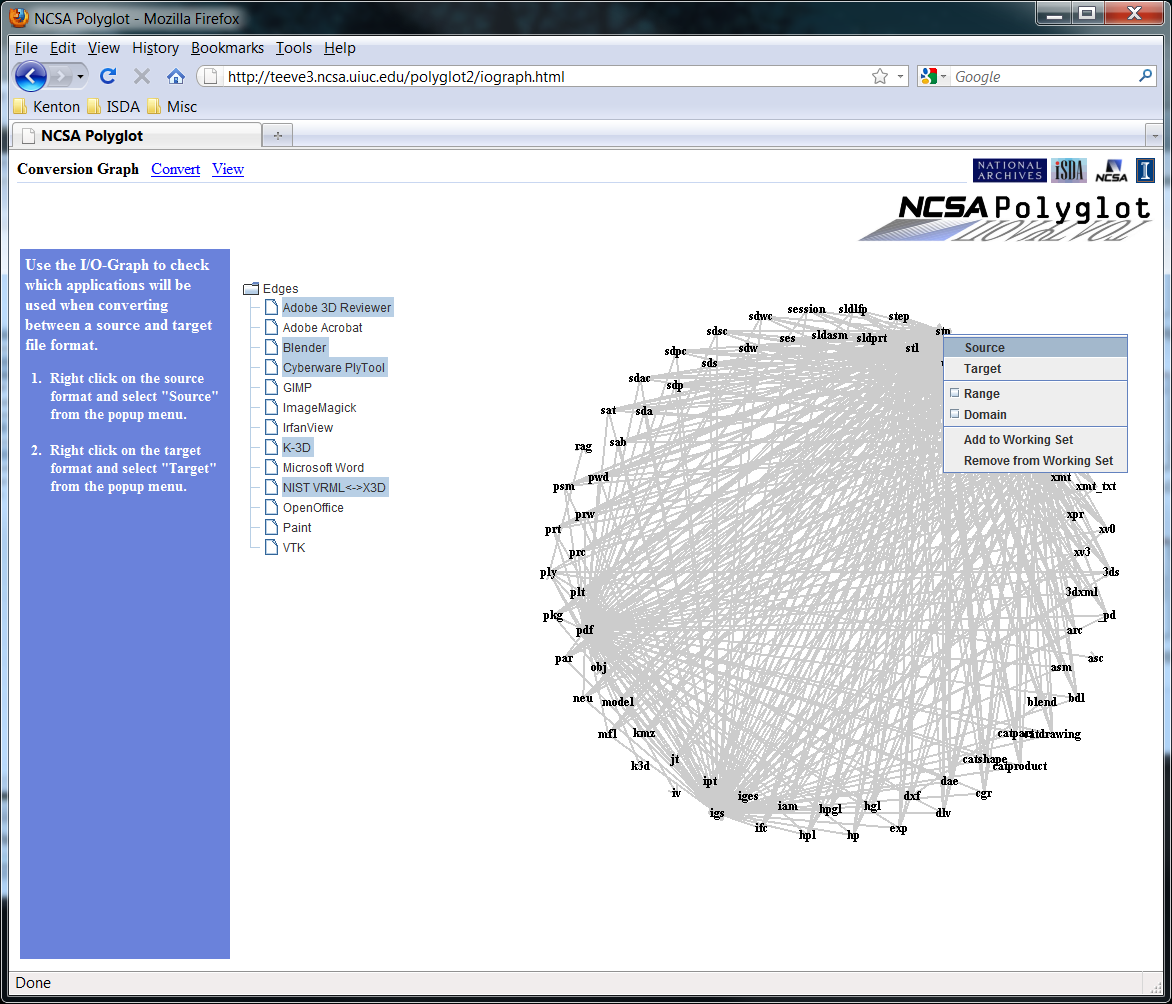The image size is (1172, 1004).
Task: Choose Remove from Working Set
Action: tap(1035, 461)
